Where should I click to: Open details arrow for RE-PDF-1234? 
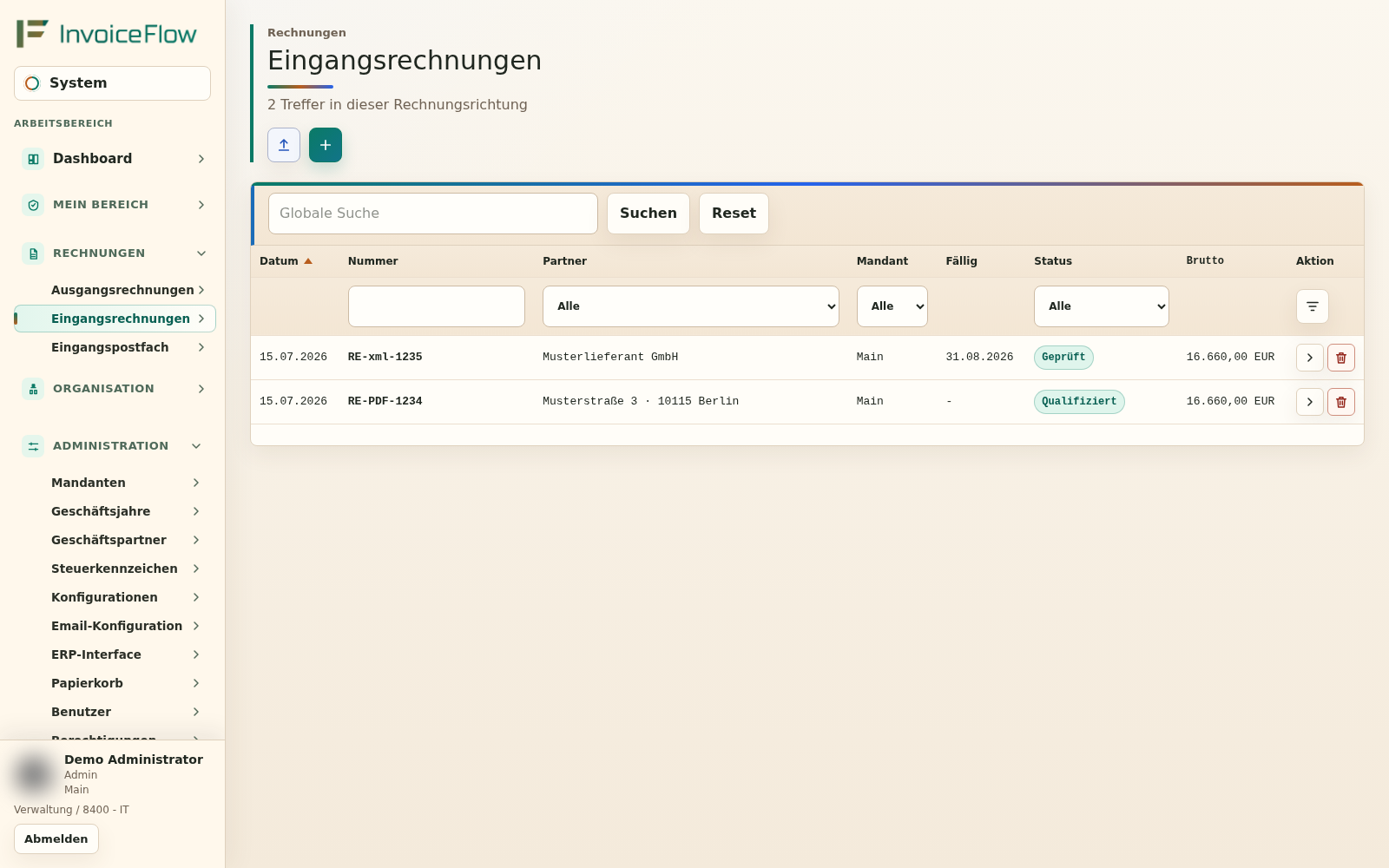pyautogui.click(x=1309, y=402)
